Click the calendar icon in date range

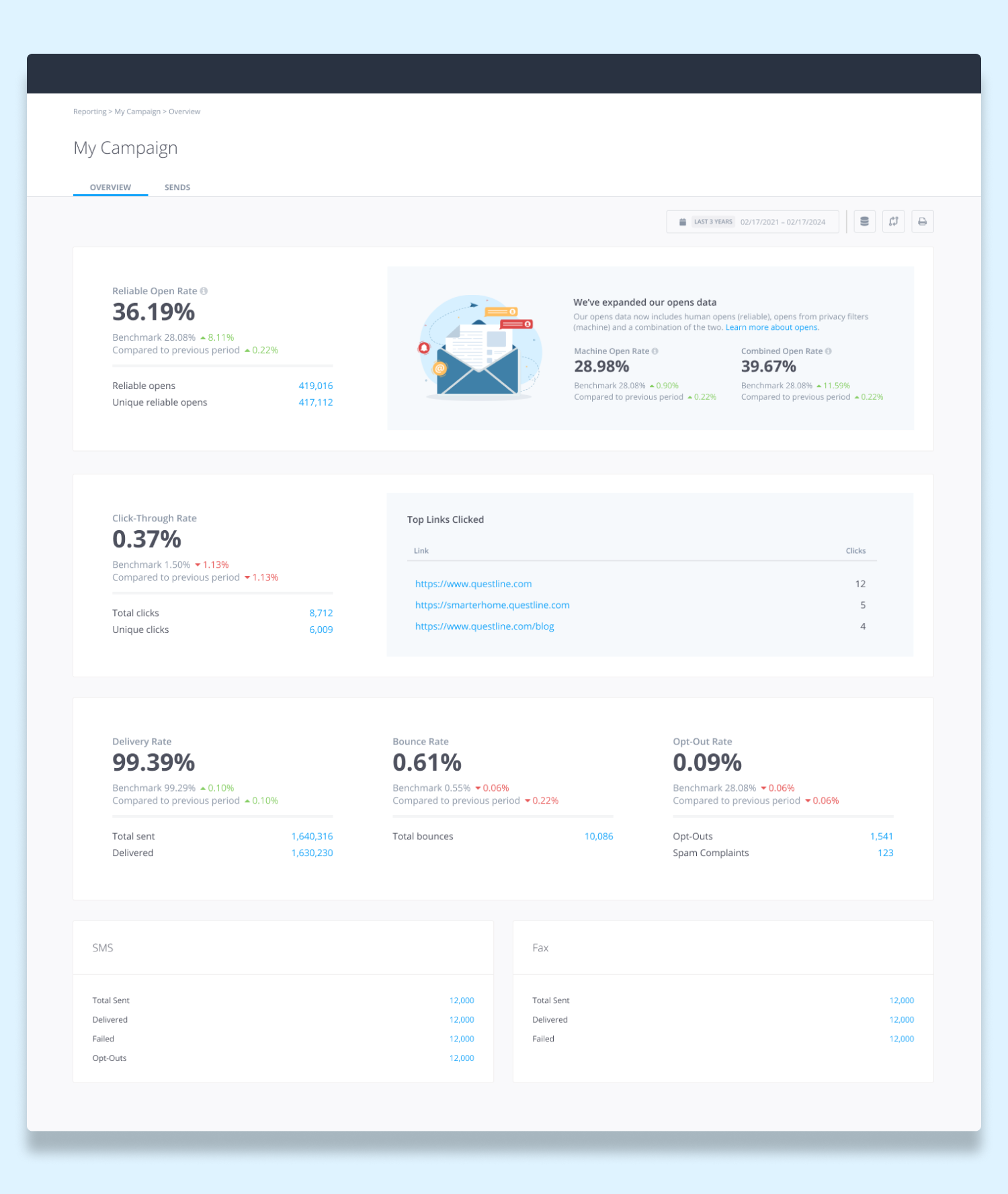coord(683,222)
